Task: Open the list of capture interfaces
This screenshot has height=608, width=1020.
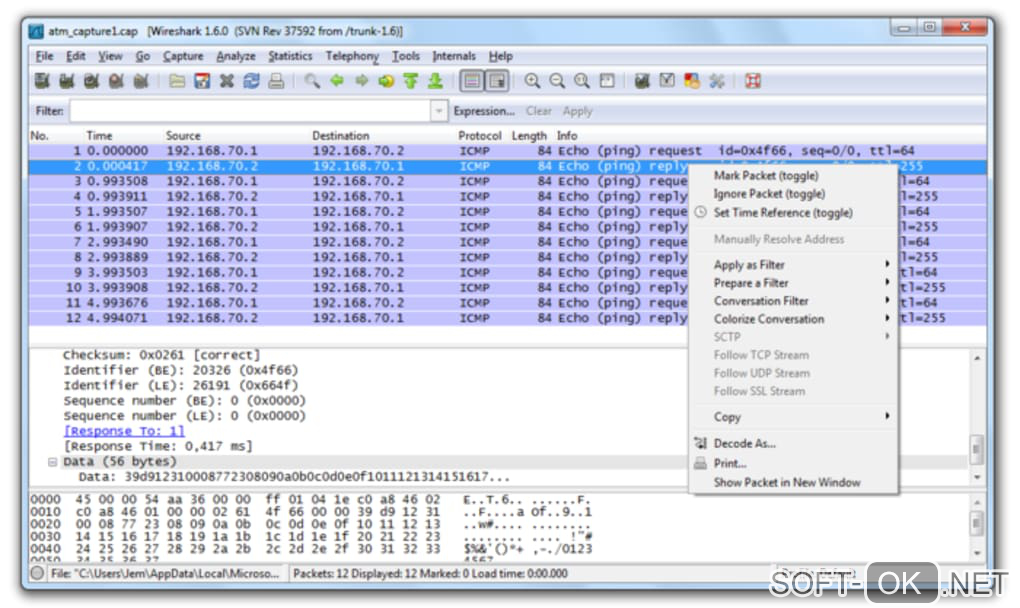Action: (x=42, y=81)
